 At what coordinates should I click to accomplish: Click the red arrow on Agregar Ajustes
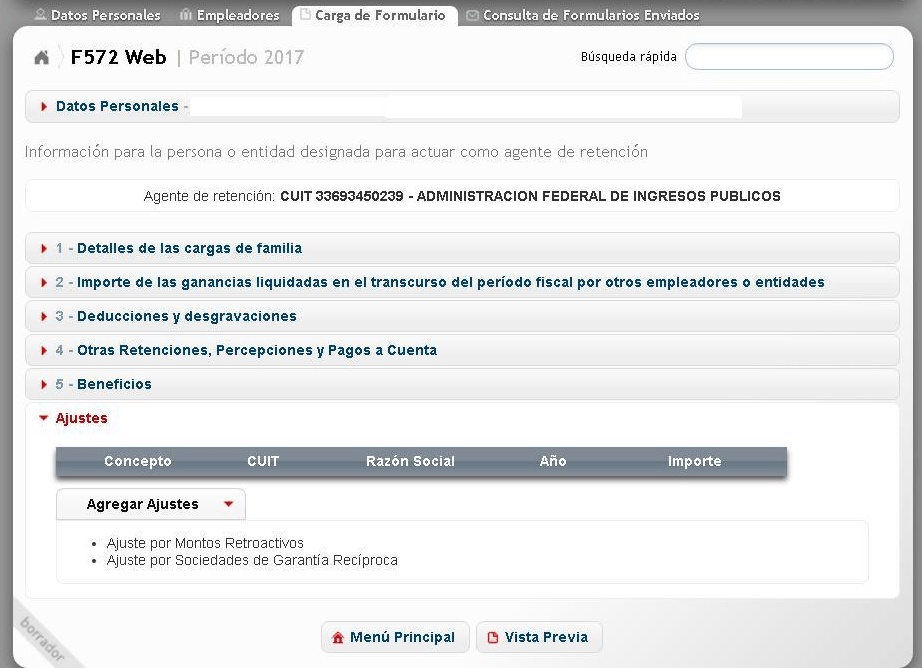[229, 504]
